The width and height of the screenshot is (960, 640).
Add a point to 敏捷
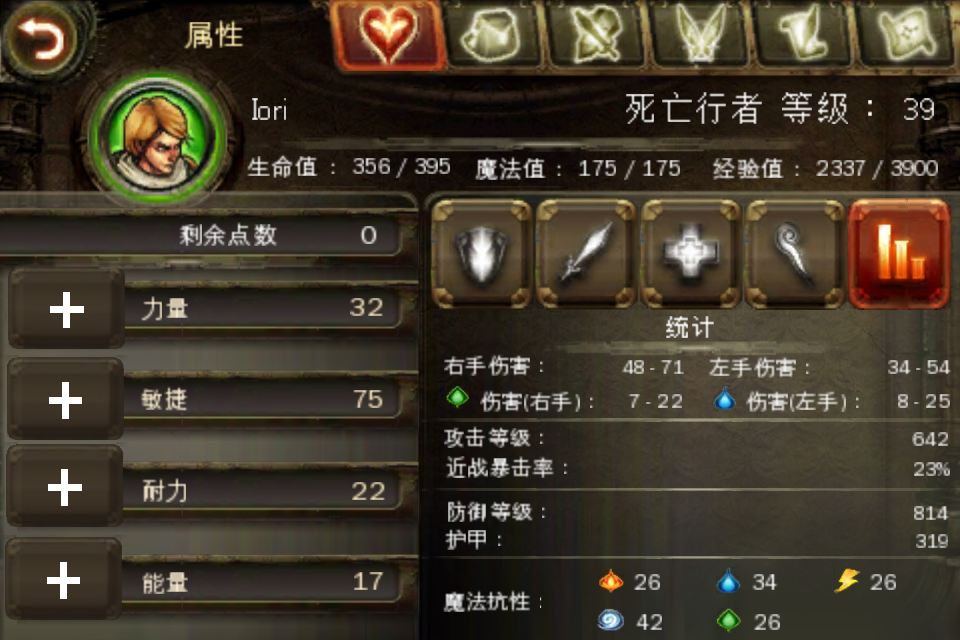[x=66, y=400]
